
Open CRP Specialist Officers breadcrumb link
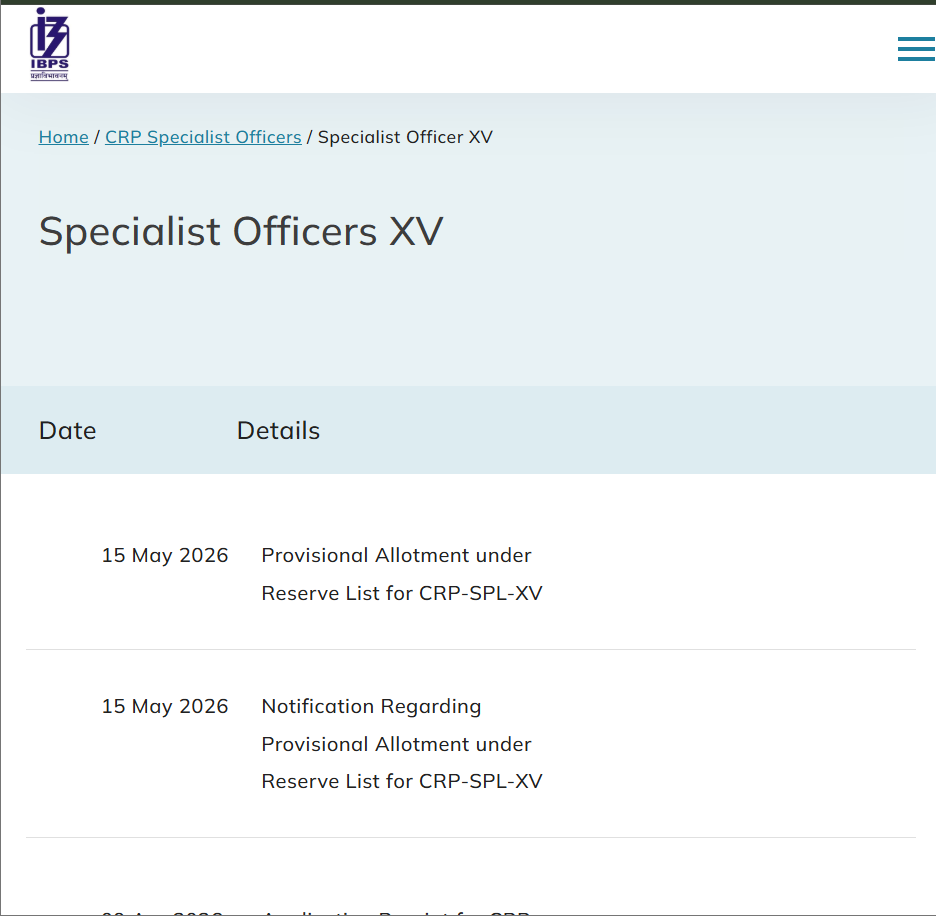(x=203, y=137)
